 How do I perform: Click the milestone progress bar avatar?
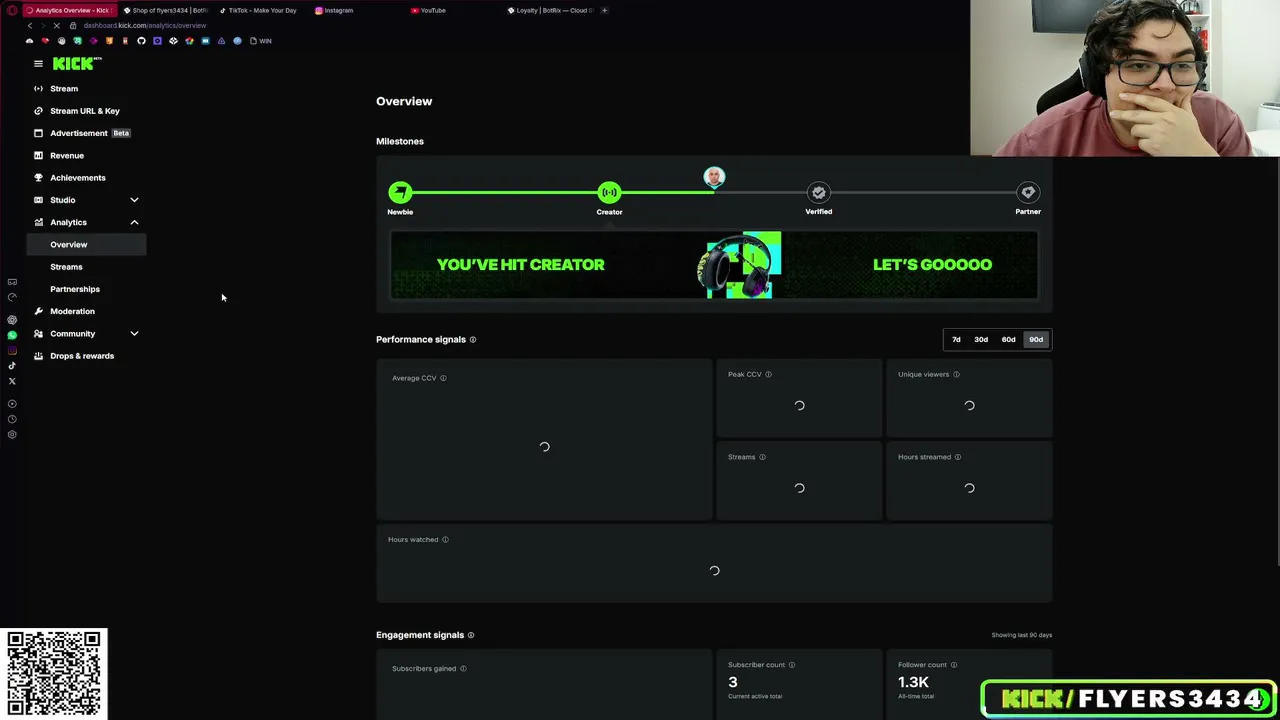pyautogui.click(x=714, y=178)
